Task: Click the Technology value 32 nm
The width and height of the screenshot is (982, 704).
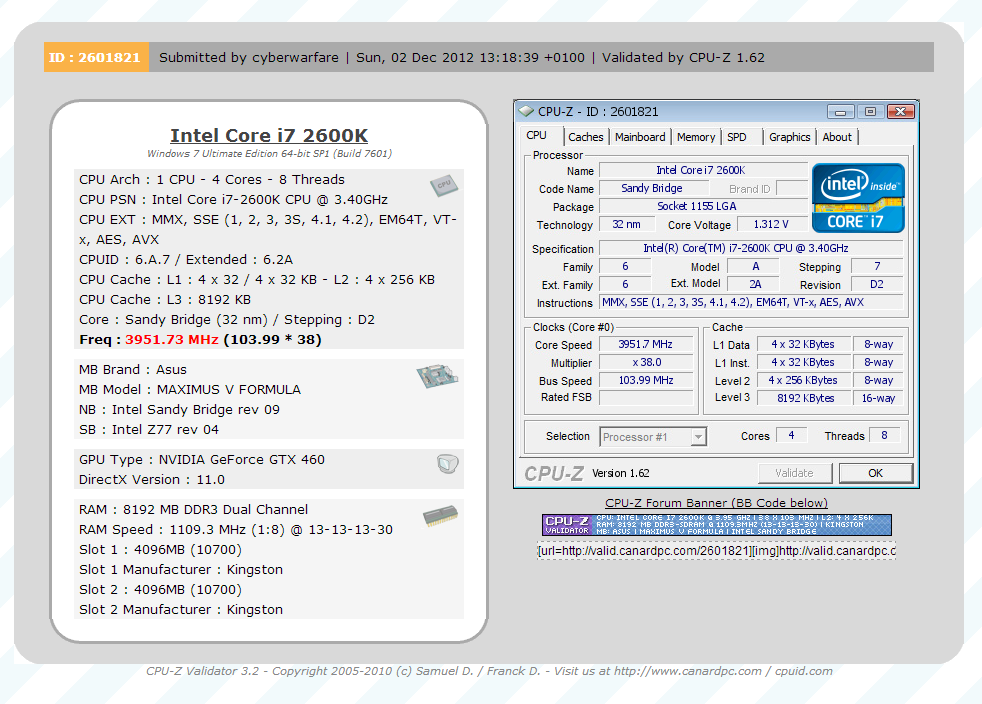Action: pyautogui.click(x=626, y=224)
